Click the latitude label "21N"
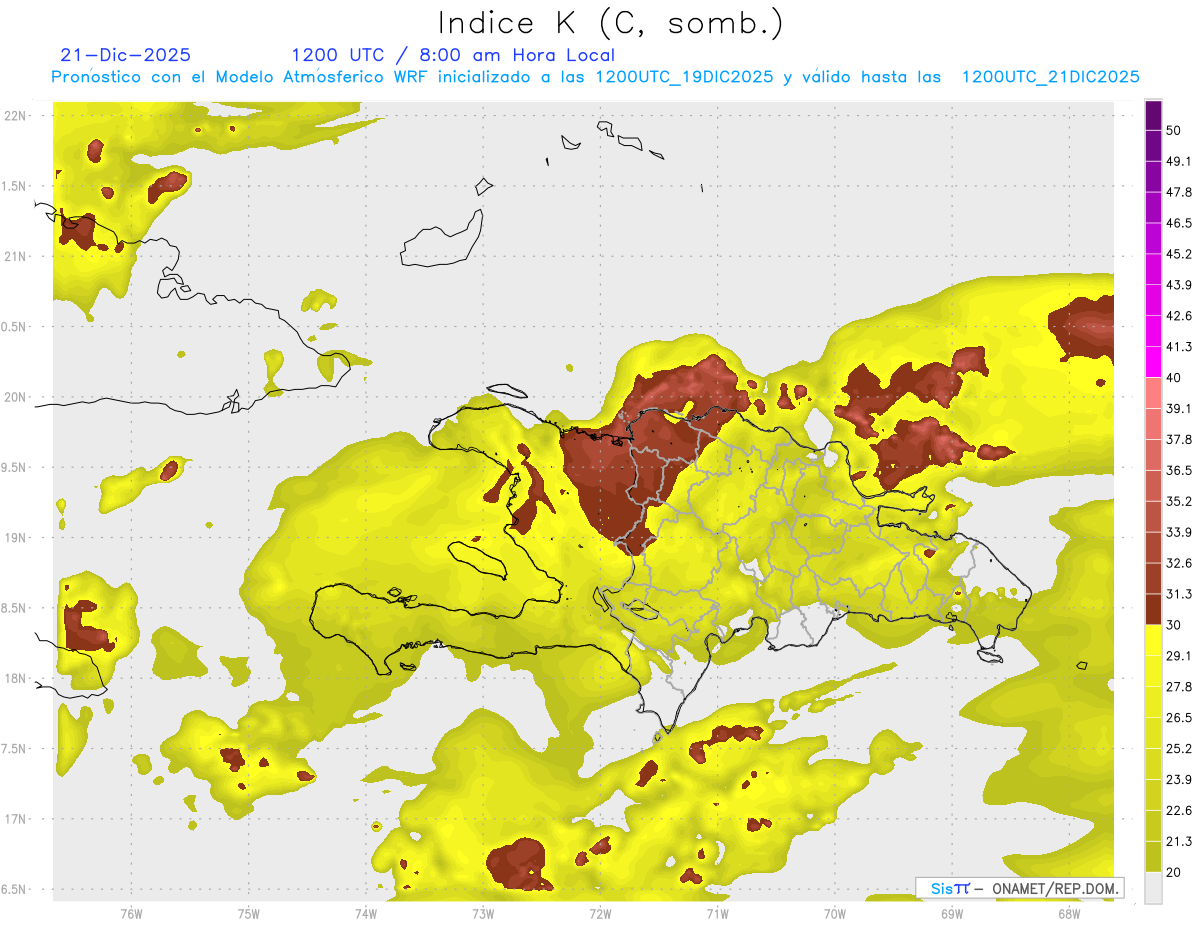This screenshot has width=1200, height=927. click(x=15, y=257)
